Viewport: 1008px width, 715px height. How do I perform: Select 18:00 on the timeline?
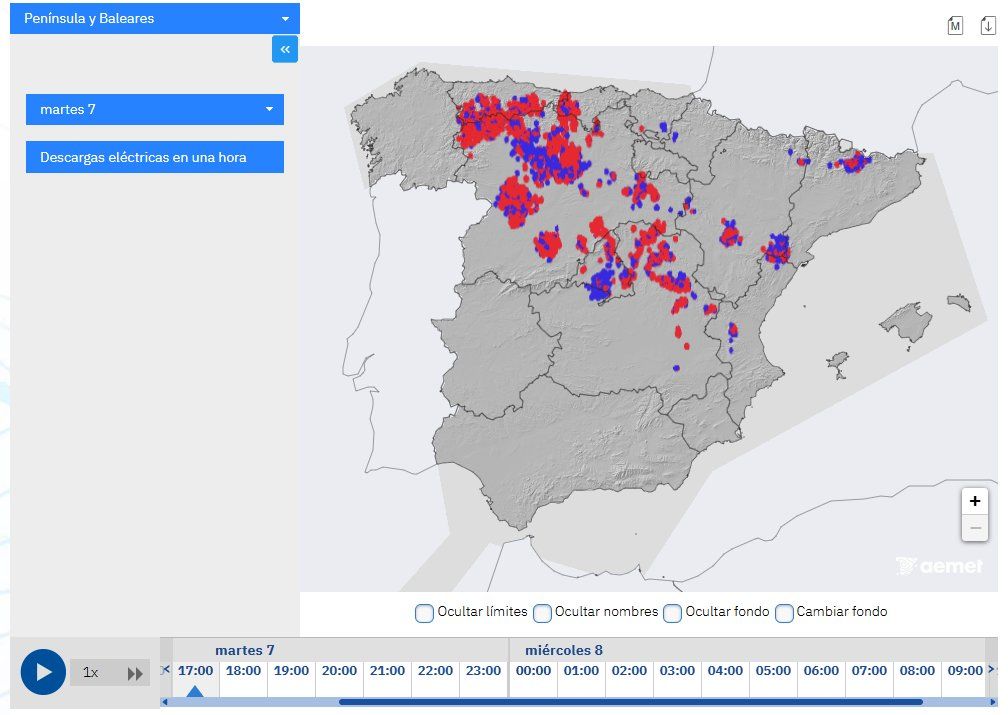coord(243,671)
